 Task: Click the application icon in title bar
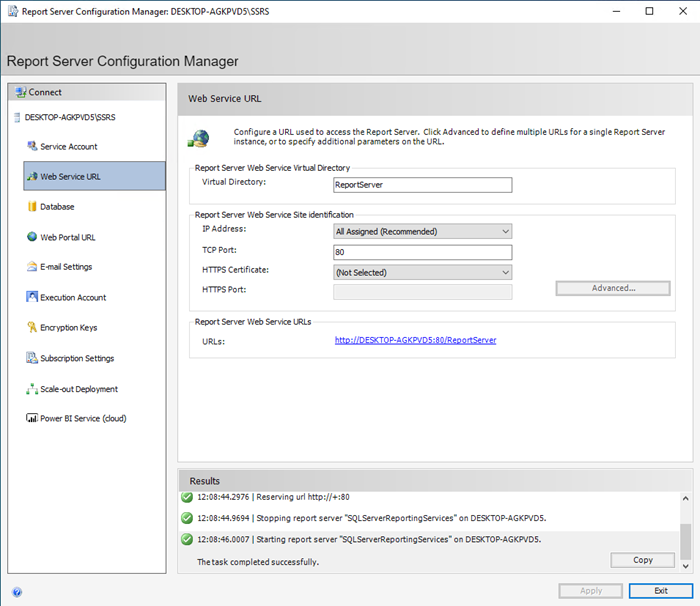click(x=13, y=11)
